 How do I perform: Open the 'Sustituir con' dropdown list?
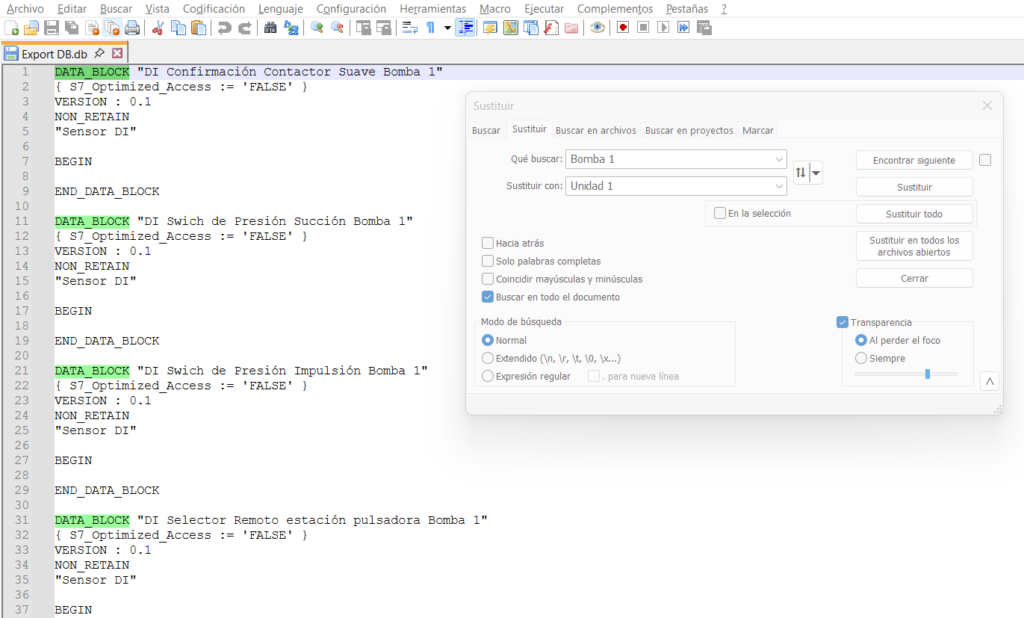779,186
